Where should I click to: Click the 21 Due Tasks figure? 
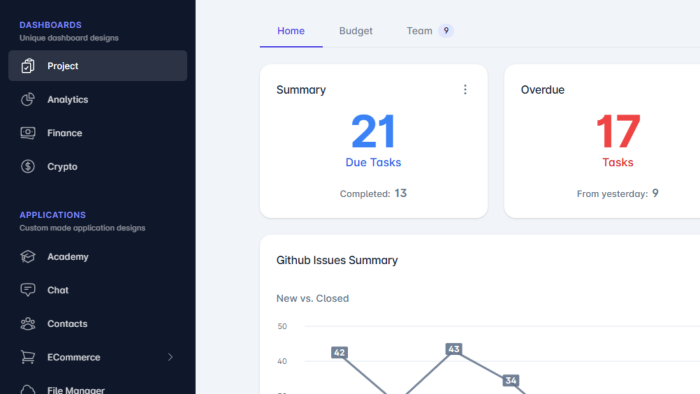pyautogui.click(x=373, y=132)
